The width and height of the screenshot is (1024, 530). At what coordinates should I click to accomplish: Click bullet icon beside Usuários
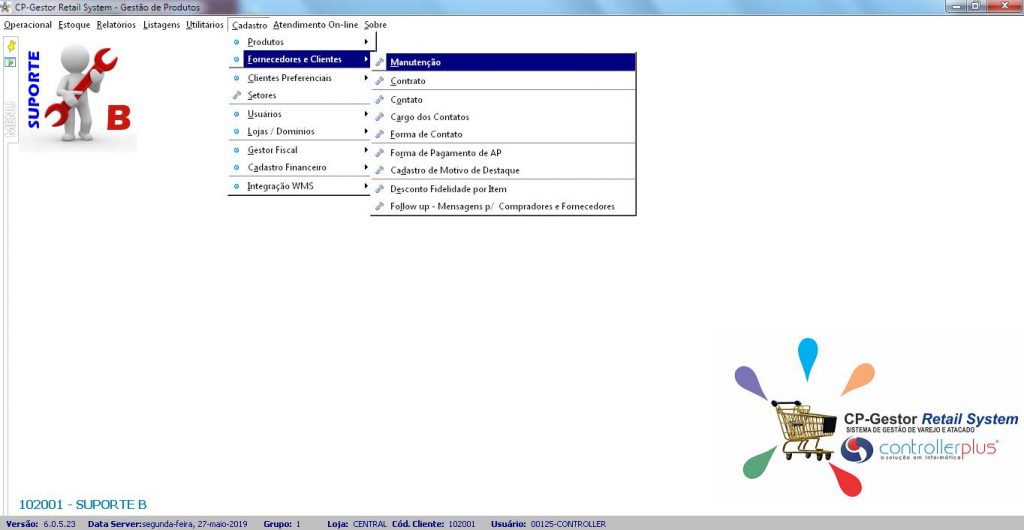pyautogui.click(x=236, y=114)
